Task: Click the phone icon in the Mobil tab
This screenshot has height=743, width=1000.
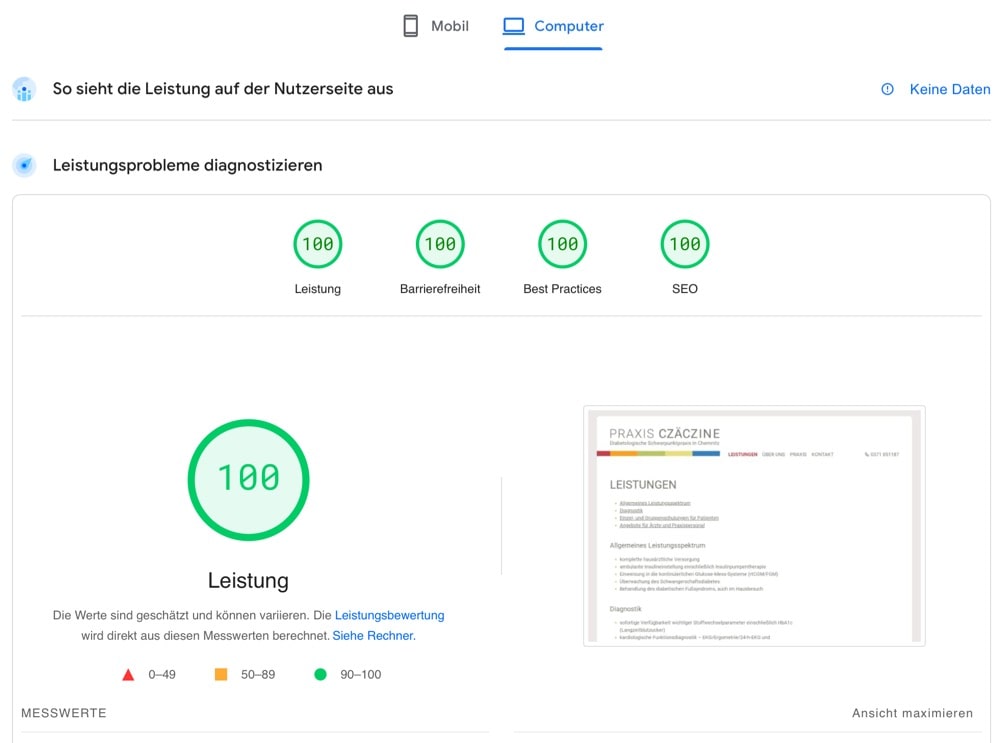Action: click(x=410, y=26)
